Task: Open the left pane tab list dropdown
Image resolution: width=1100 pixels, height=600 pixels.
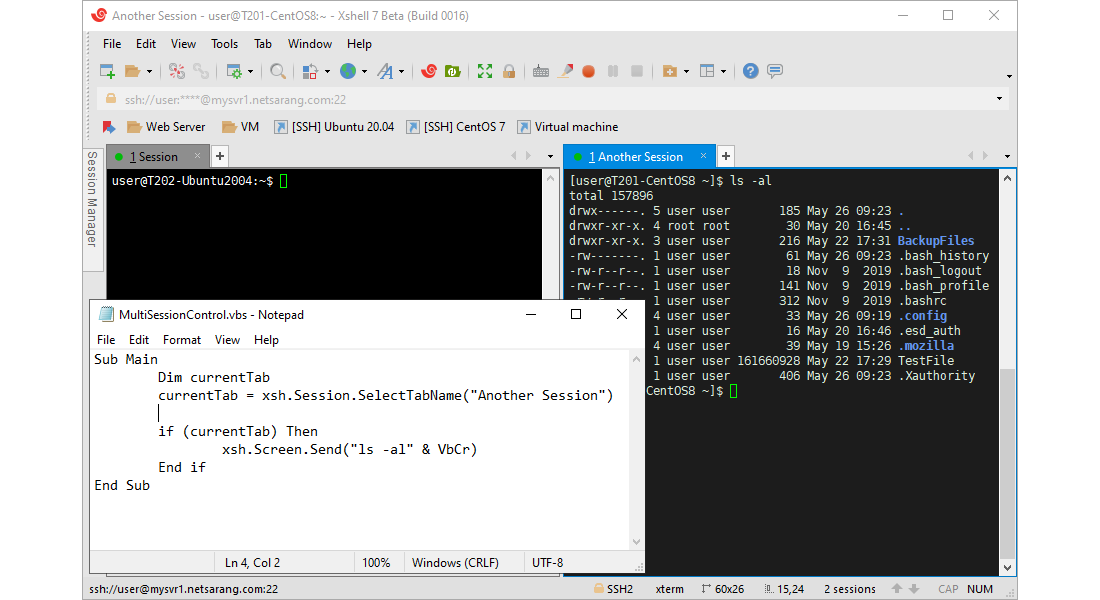Action: point(550,156)
